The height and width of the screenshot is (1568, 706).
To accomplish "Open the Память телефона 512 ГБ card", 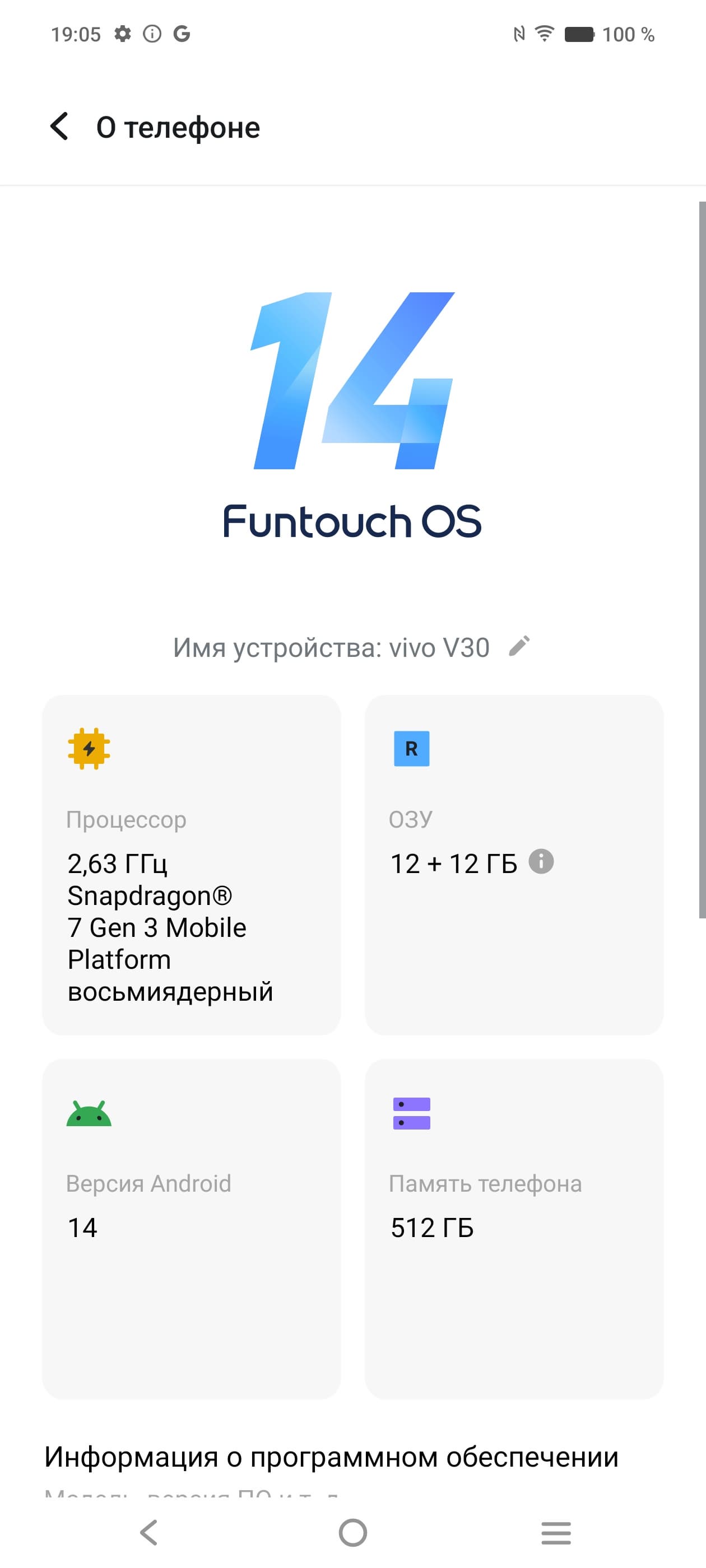I will tap(513, 1228).
